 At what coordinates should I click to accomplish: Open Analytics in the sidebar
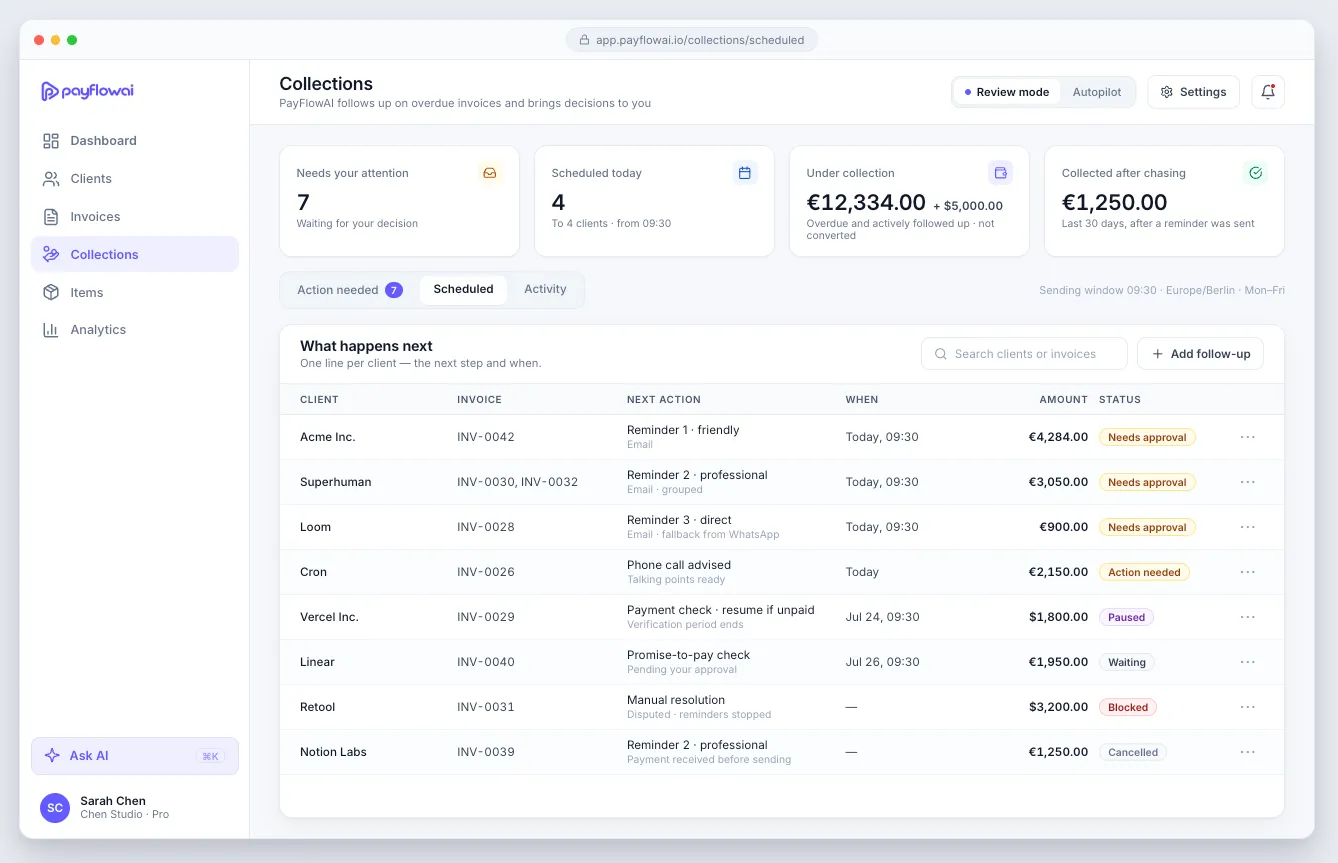pyautogui.click(x=135, y=330)
